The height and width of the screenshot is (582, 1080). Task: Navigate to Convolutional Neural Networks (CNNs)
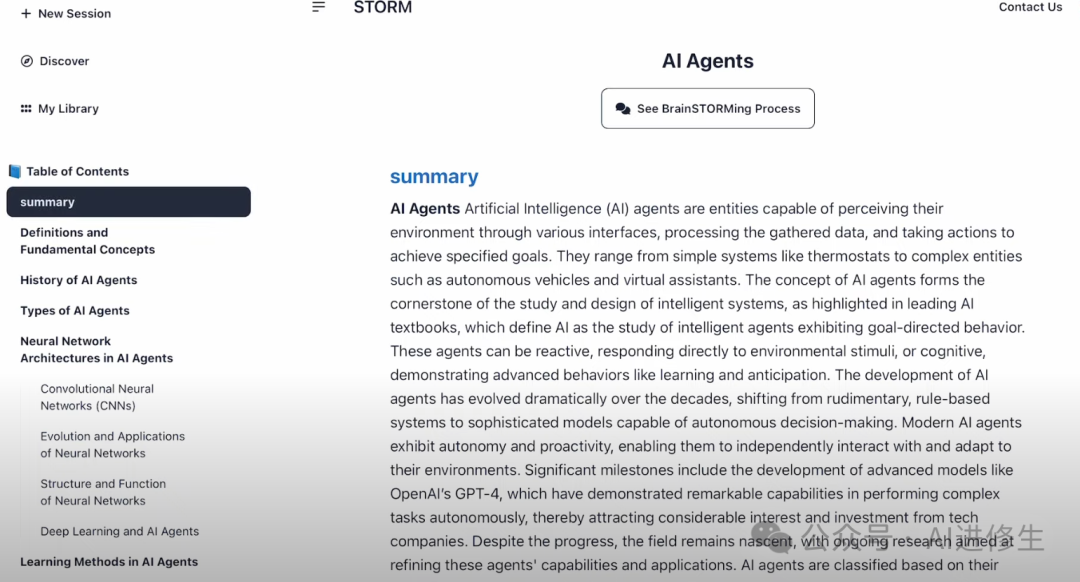coord(97,397)
